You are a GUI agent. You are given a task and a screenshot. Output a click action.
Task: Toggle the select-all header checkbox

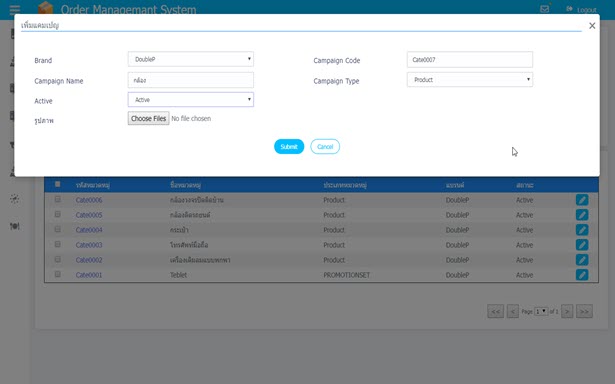(58, 184)
